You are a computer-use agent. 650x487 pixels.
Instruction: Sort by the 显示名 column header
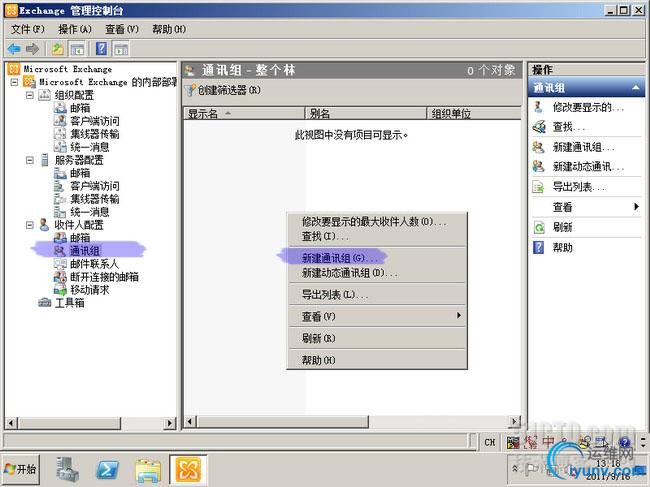tap(244, 113)
